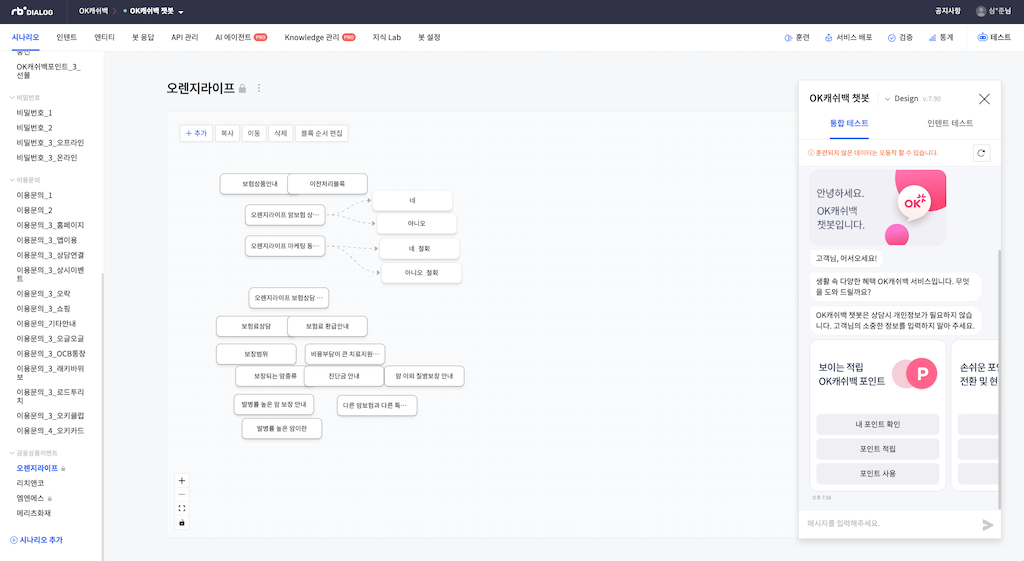1024x561 pixels.
Task: Open the three-dot menu beside 오렌지라이프 title
Action: coord(259,88)
